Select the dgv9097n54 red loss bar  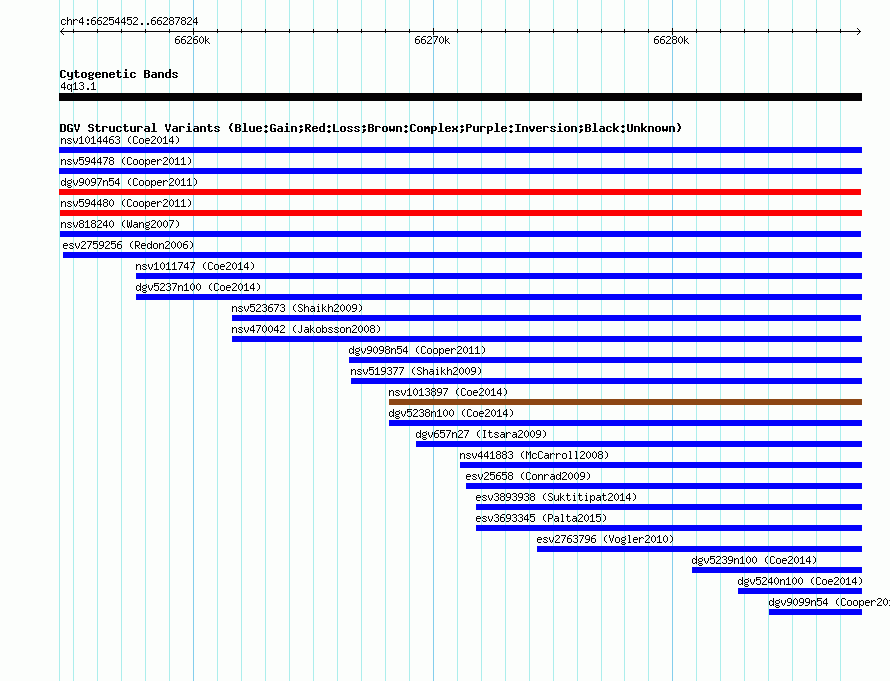460,192
